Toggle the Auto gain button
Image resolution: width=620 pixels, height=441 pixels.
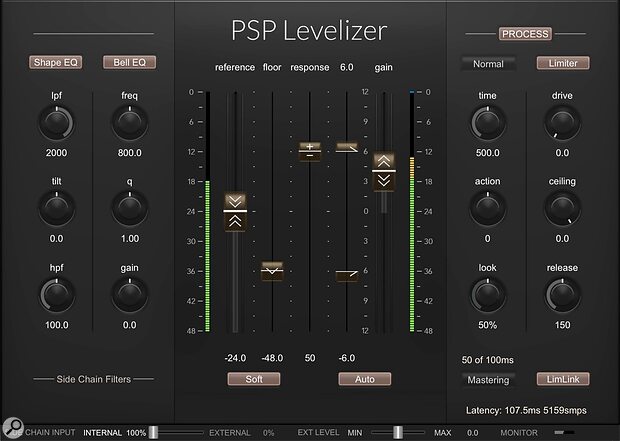365,379
